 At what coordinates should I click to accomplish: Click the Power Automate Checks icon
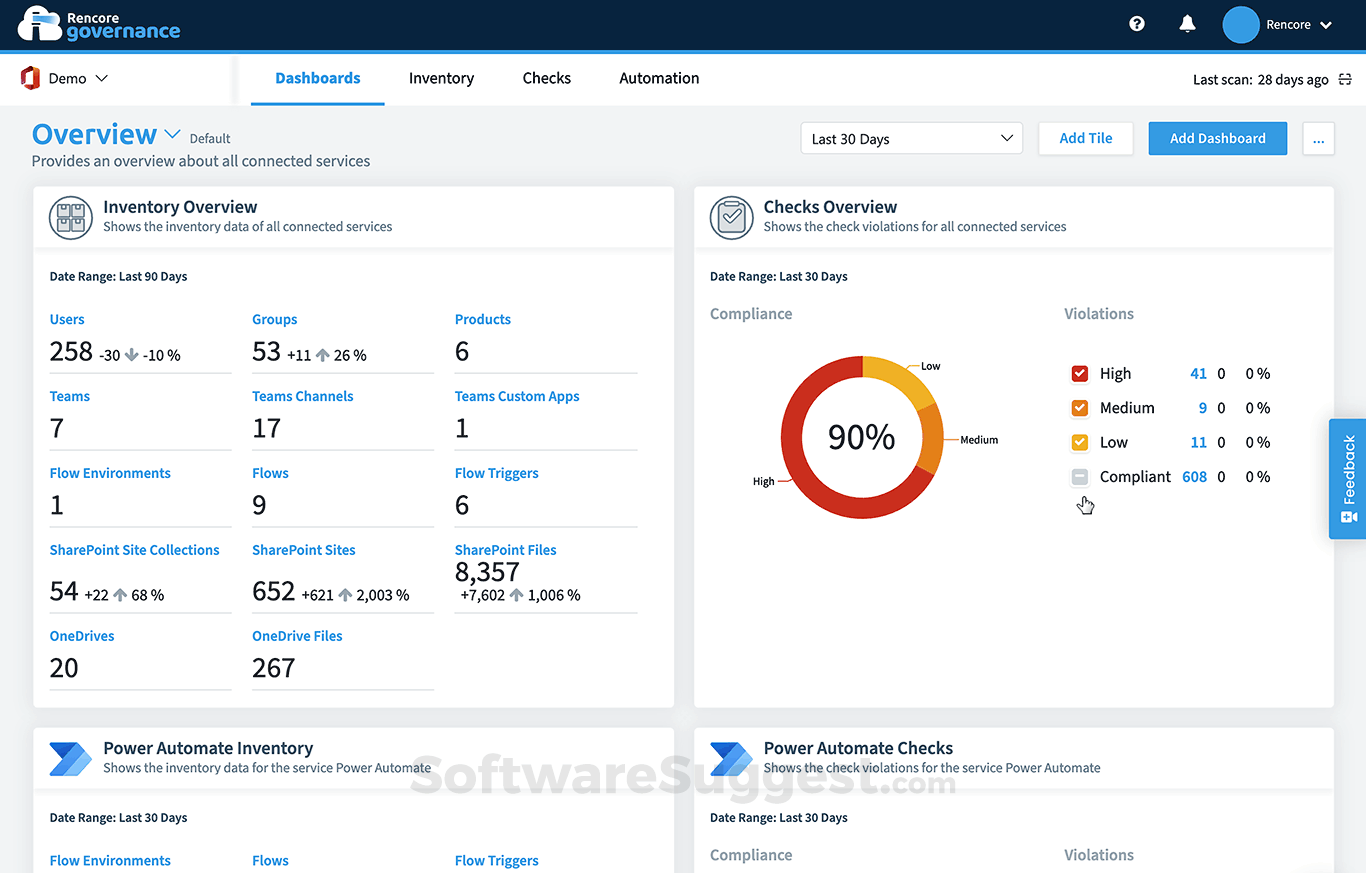click(731, 758)
